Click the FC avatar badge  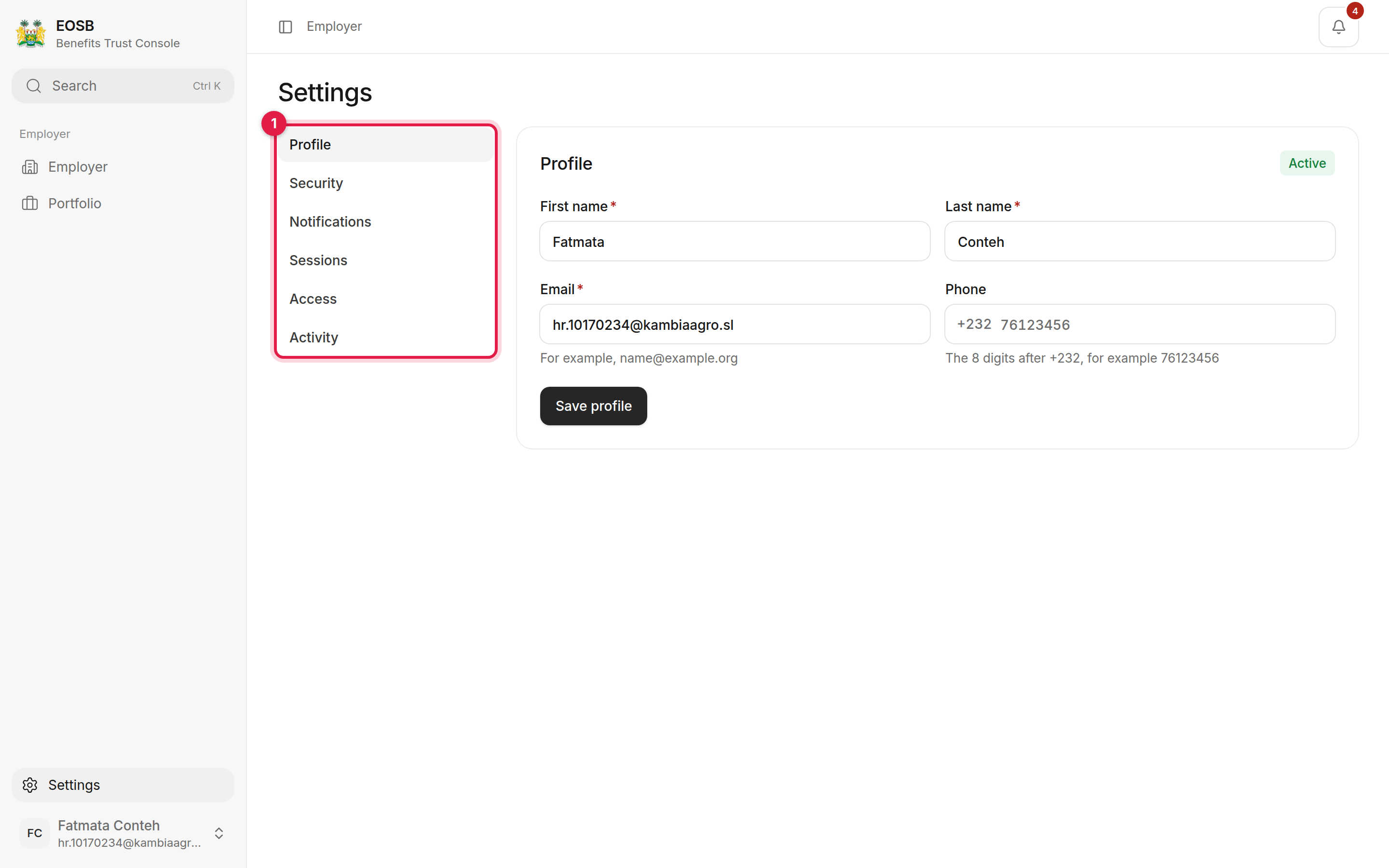click(x=34, y=833)
